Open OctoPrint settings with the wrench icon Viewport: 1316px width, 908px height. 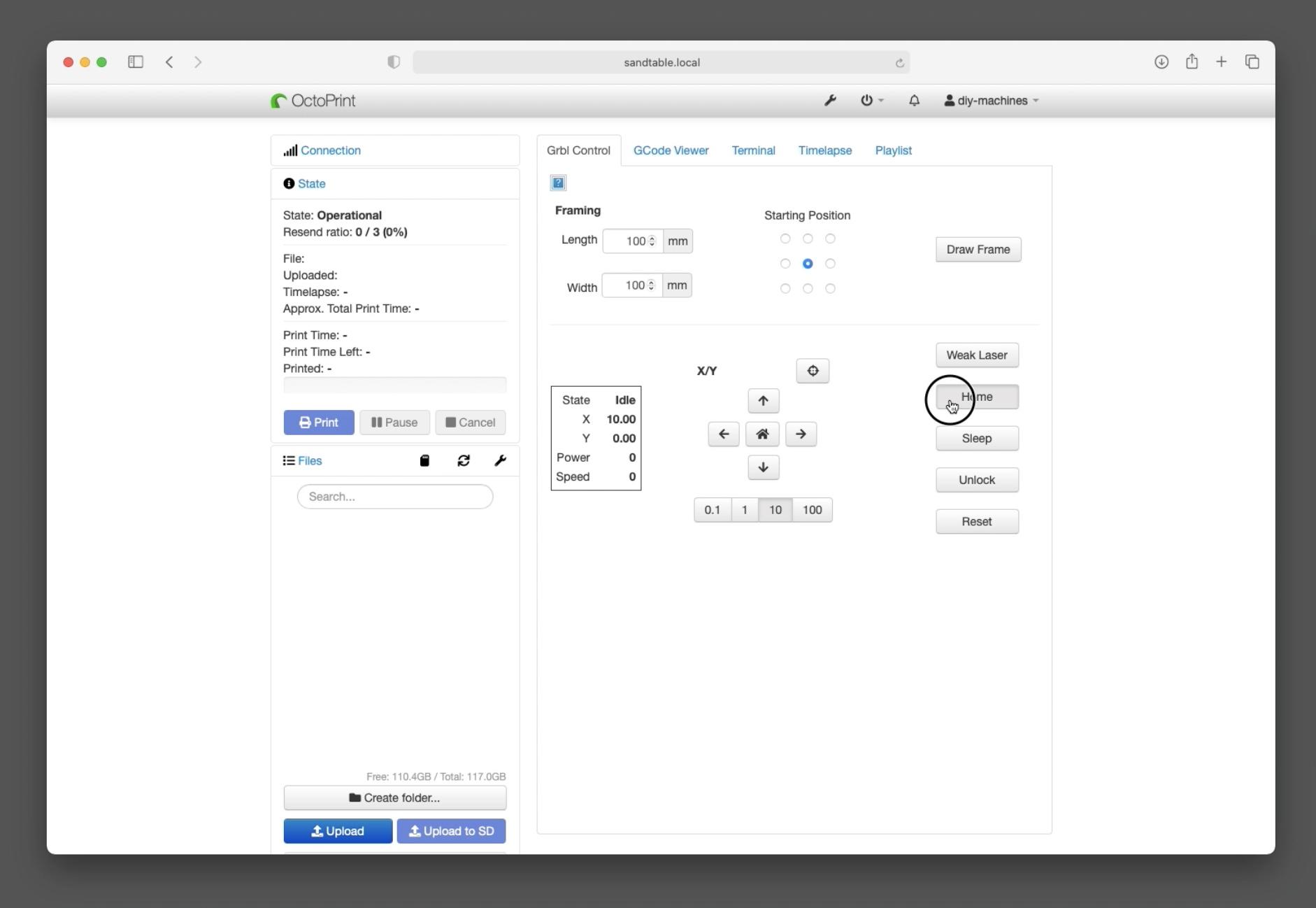click(x=830, y=100)
